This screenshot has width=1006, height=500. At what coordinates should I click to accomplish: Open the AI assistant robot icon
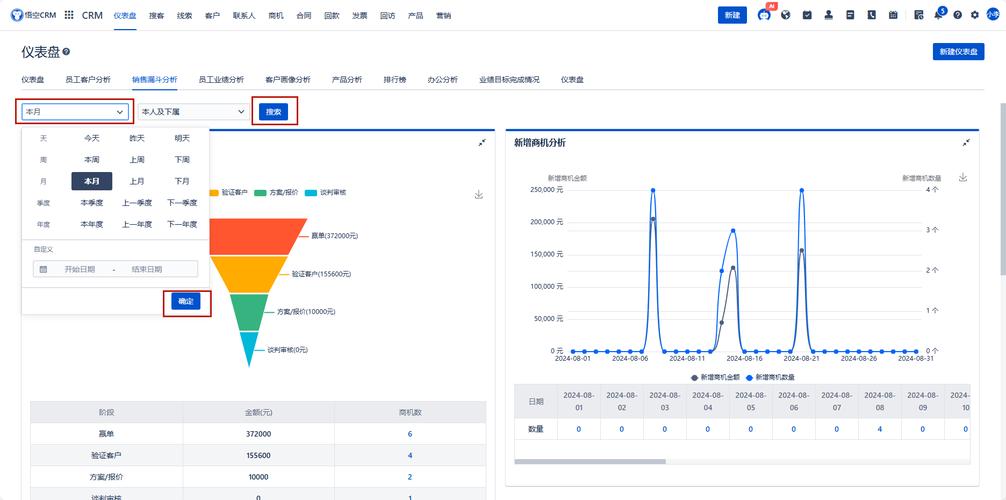click(763, 15)
